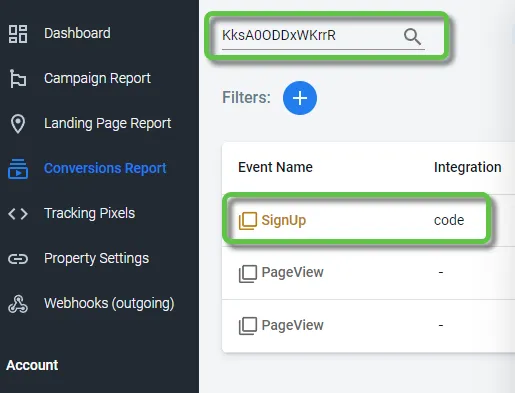Viewport: 515px width, 393px height.
Task: Click the 'code' integration cell
Action: 449,220
